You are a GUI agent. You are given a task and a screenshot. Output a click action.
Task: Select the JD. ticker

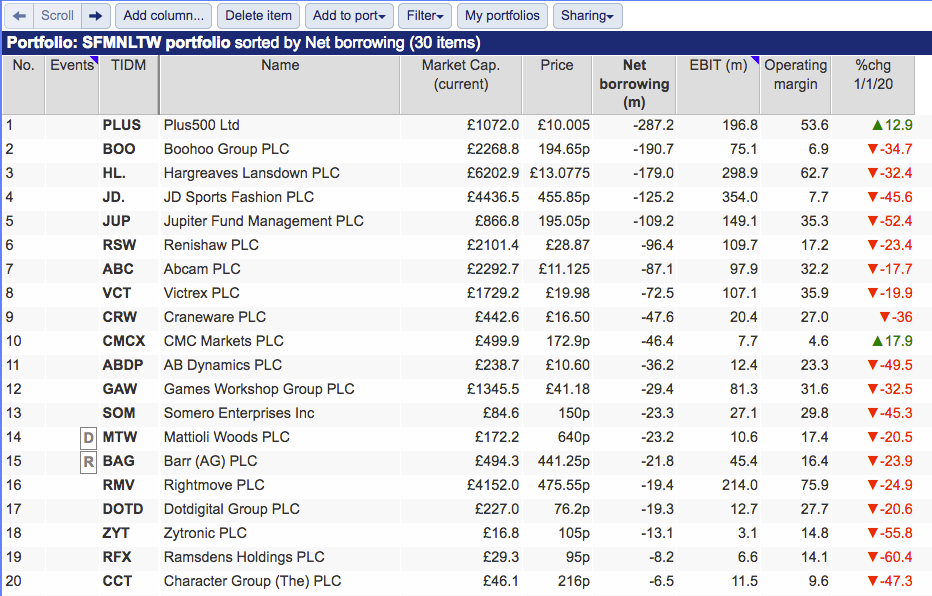tap(114, 197)
